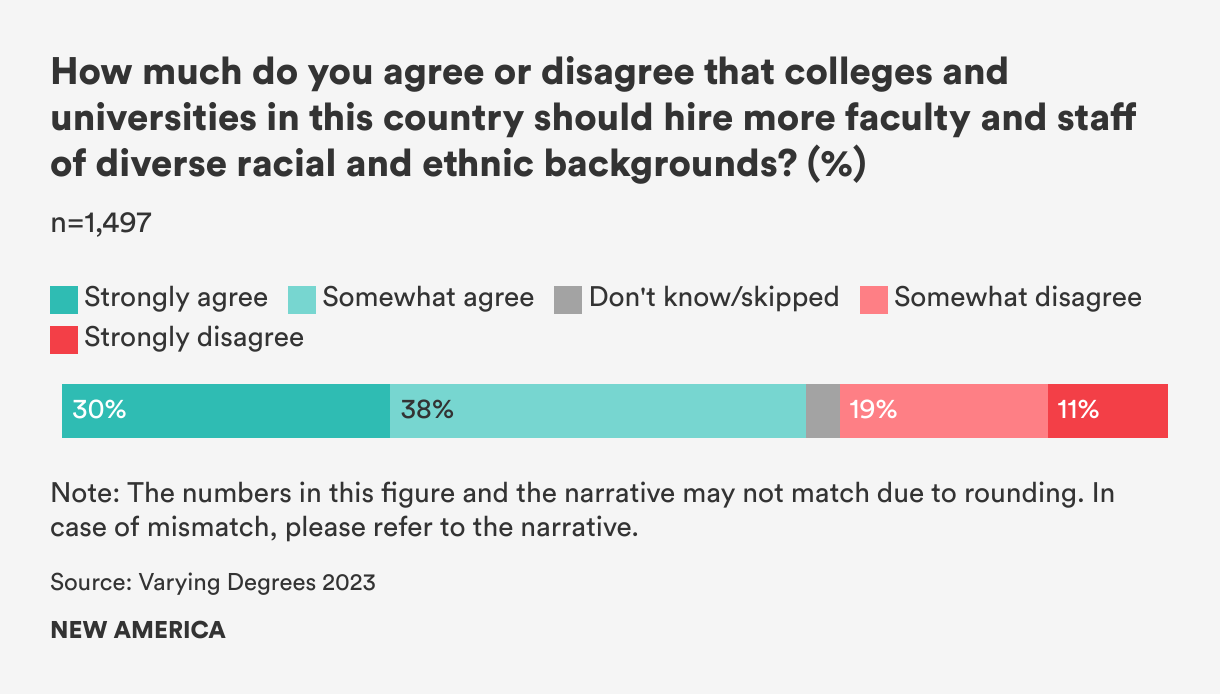Click the Strongly agree legend color swatch
Screen dimensions: 1220x694
pos(64,300)
